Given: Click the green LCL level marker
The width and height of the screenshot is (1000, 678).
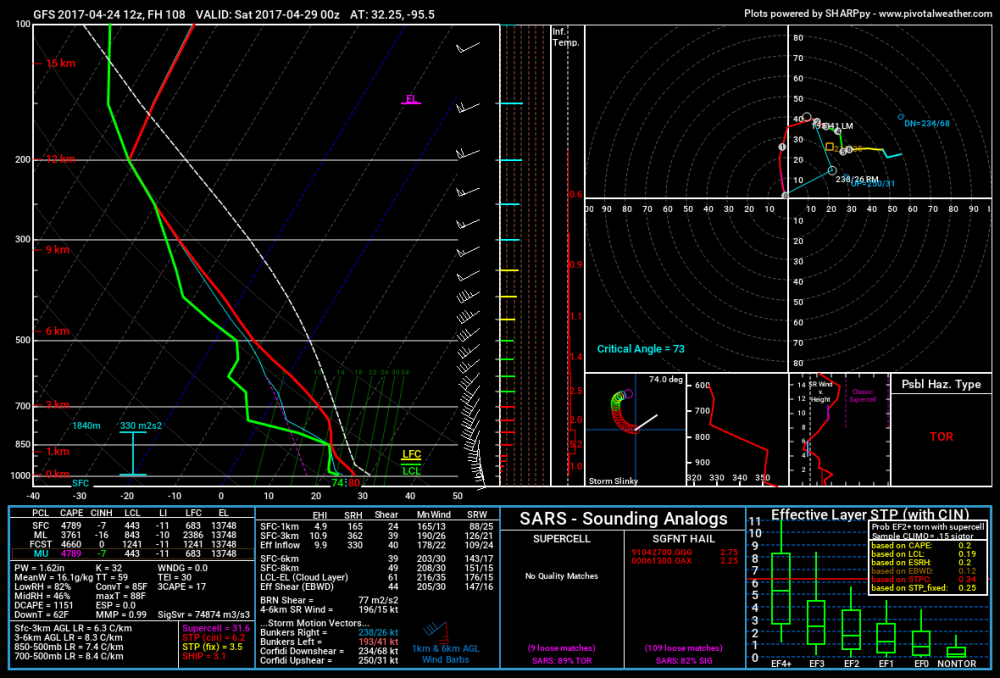Looking at the screenshot, I should [411, 471].
